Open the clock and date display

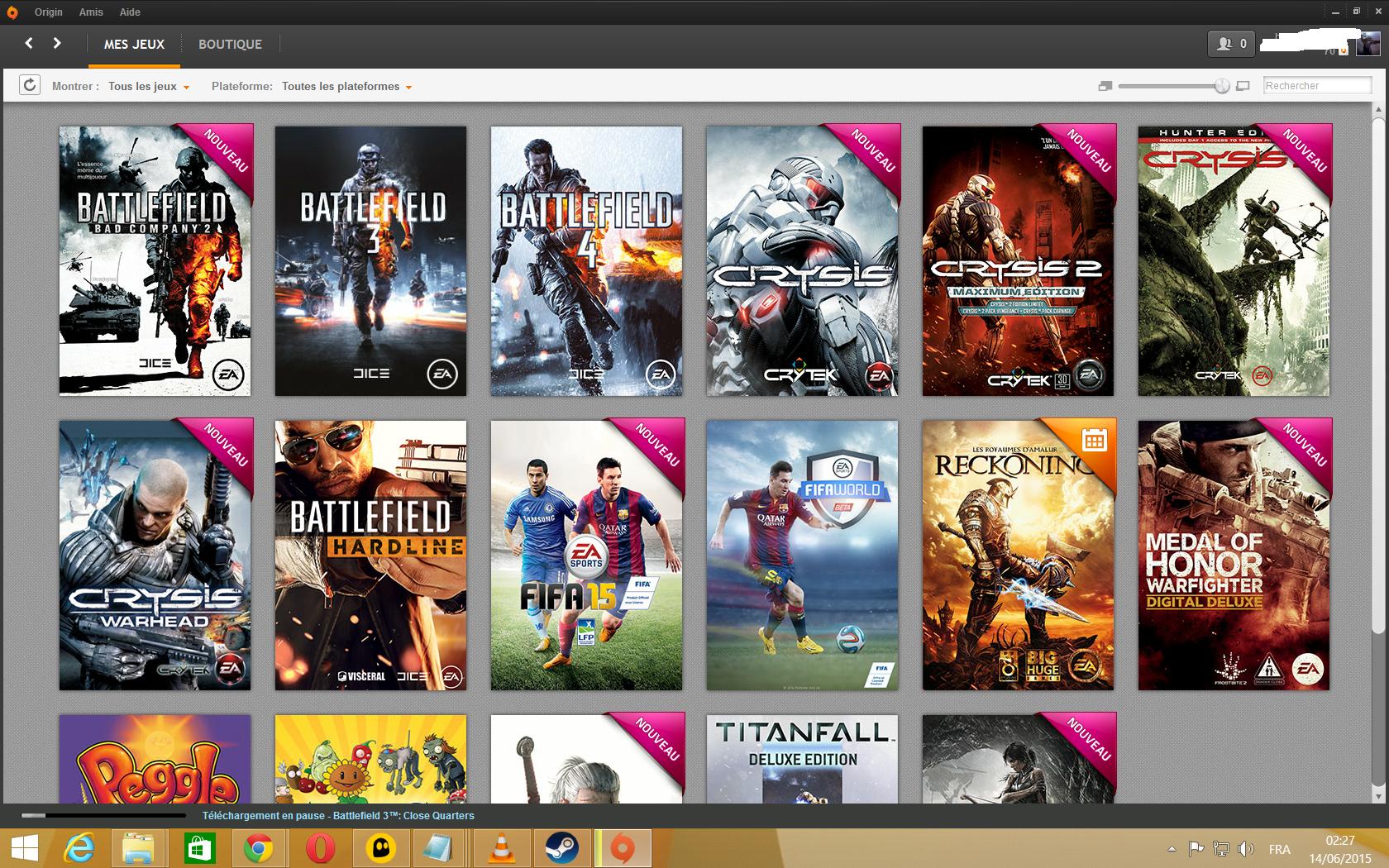(x=1339, y=849)
